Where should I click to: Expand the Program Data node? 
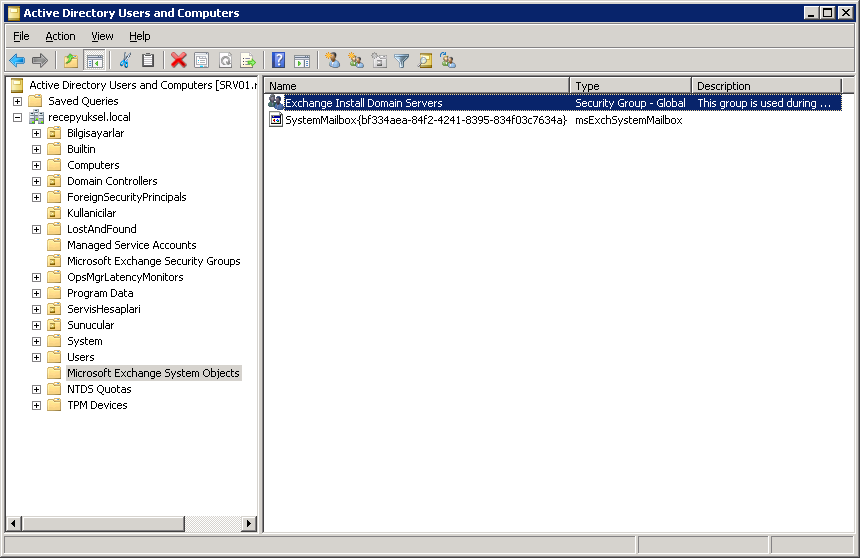(36, 294)
